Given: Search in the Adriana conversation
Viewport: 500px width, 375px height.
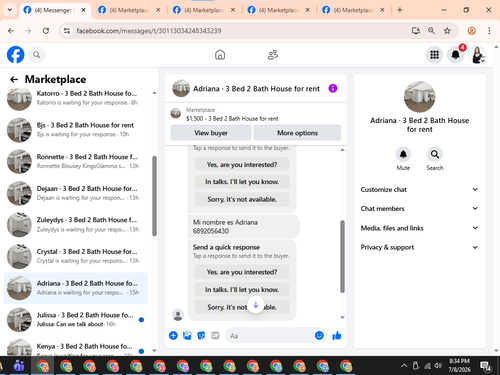Looking at the screenshot, I should pyautogui.click(x=435, y=154).
